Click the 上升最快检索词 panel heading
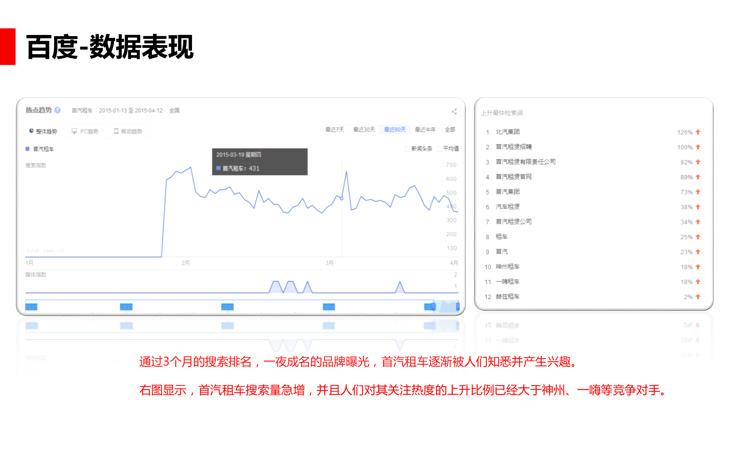 tap(502, 113)
